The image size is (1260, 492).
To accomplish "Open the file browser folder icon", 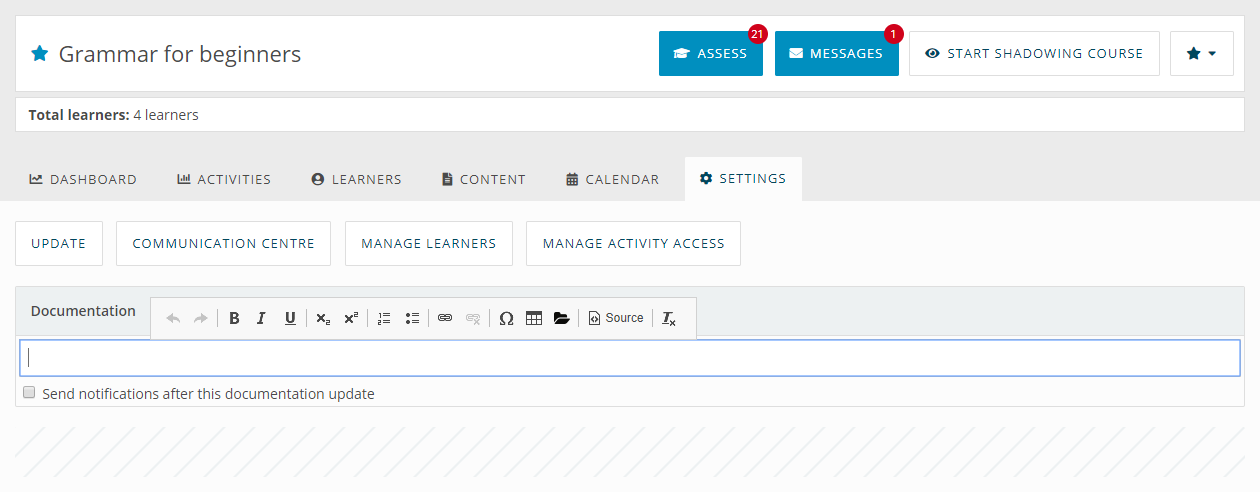I will pyautogui.click(x=561, y=318).
